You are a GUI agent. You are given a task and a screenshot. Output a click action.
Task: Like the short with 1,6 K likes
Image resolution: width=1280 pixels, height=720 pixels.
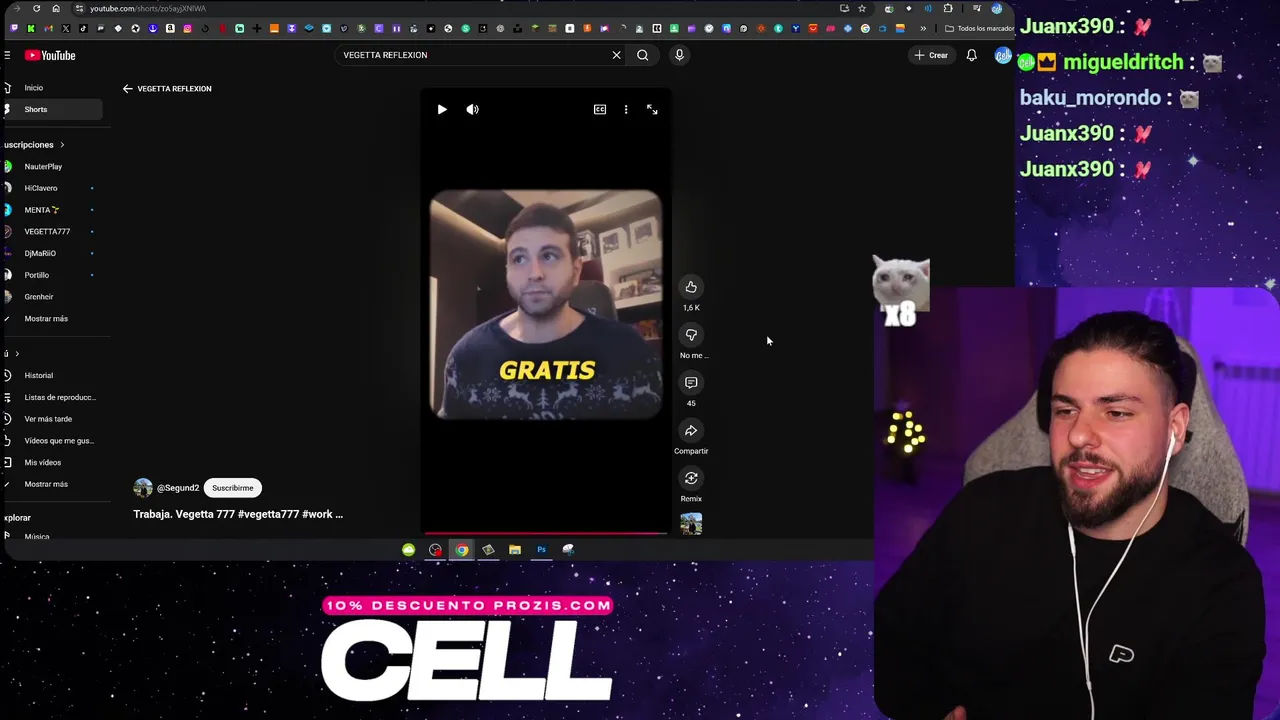pos(691,288)
